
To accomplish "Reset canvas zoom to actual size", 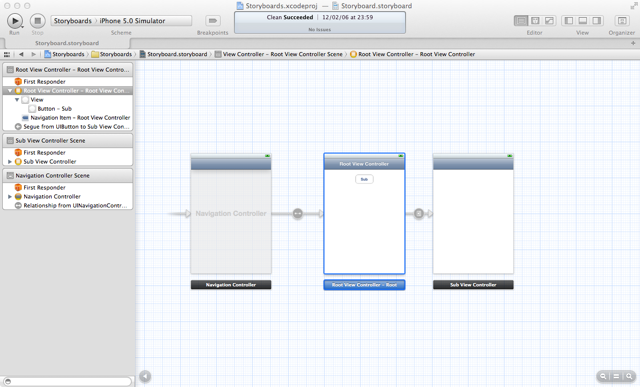I will (x=616, y=376).
